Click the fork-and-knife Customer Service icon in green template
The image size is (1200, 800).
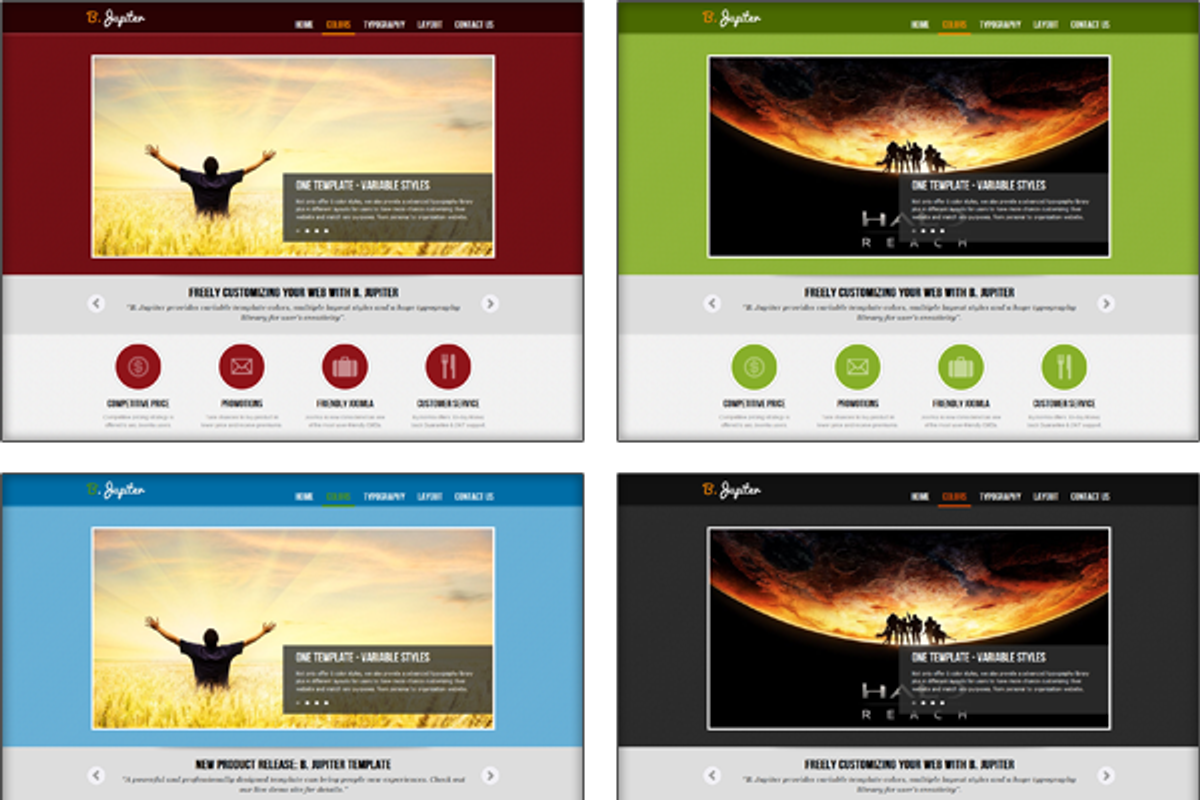[1064, 367]
